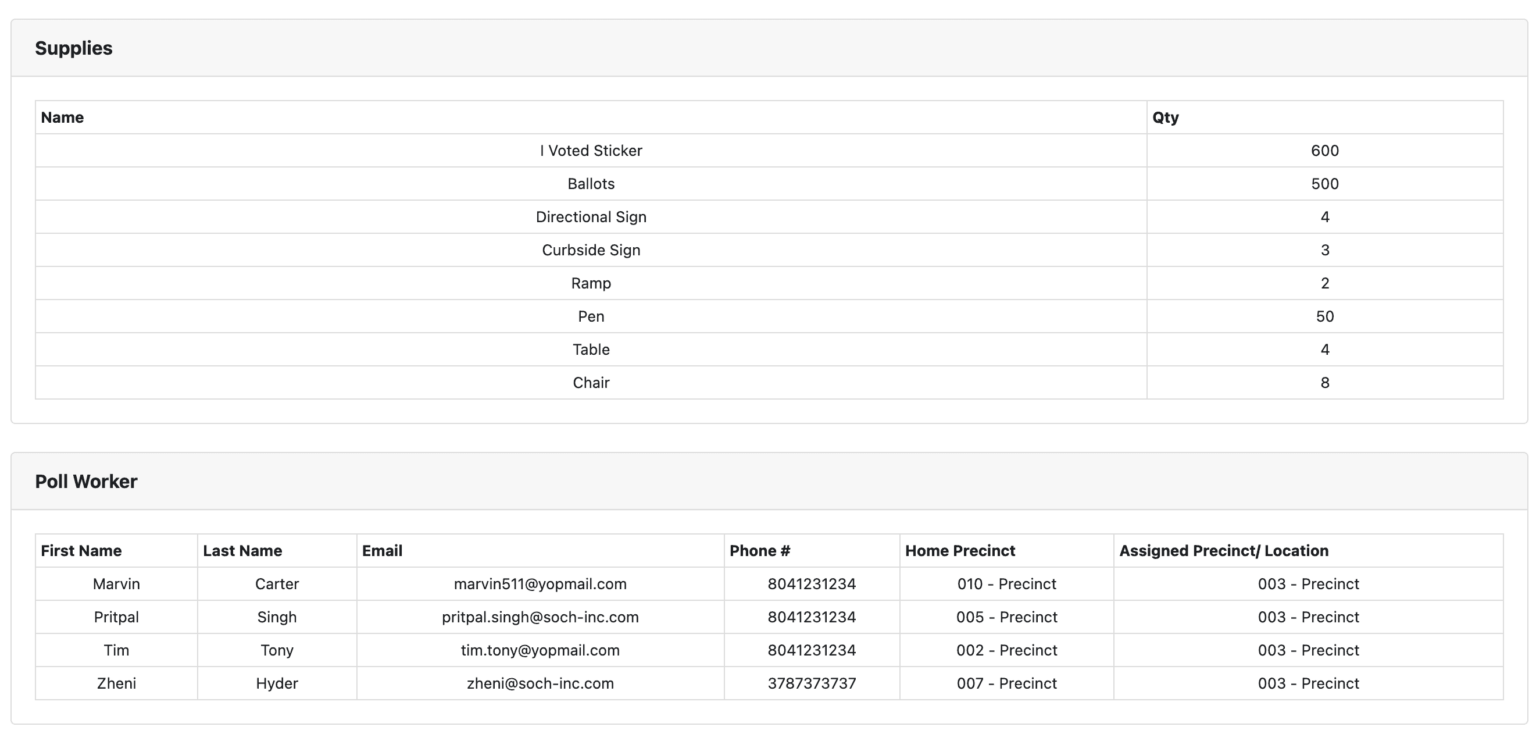Select the Ramp supply row
This screenshot has height=748, width=1536.
(x=590, y=283)
